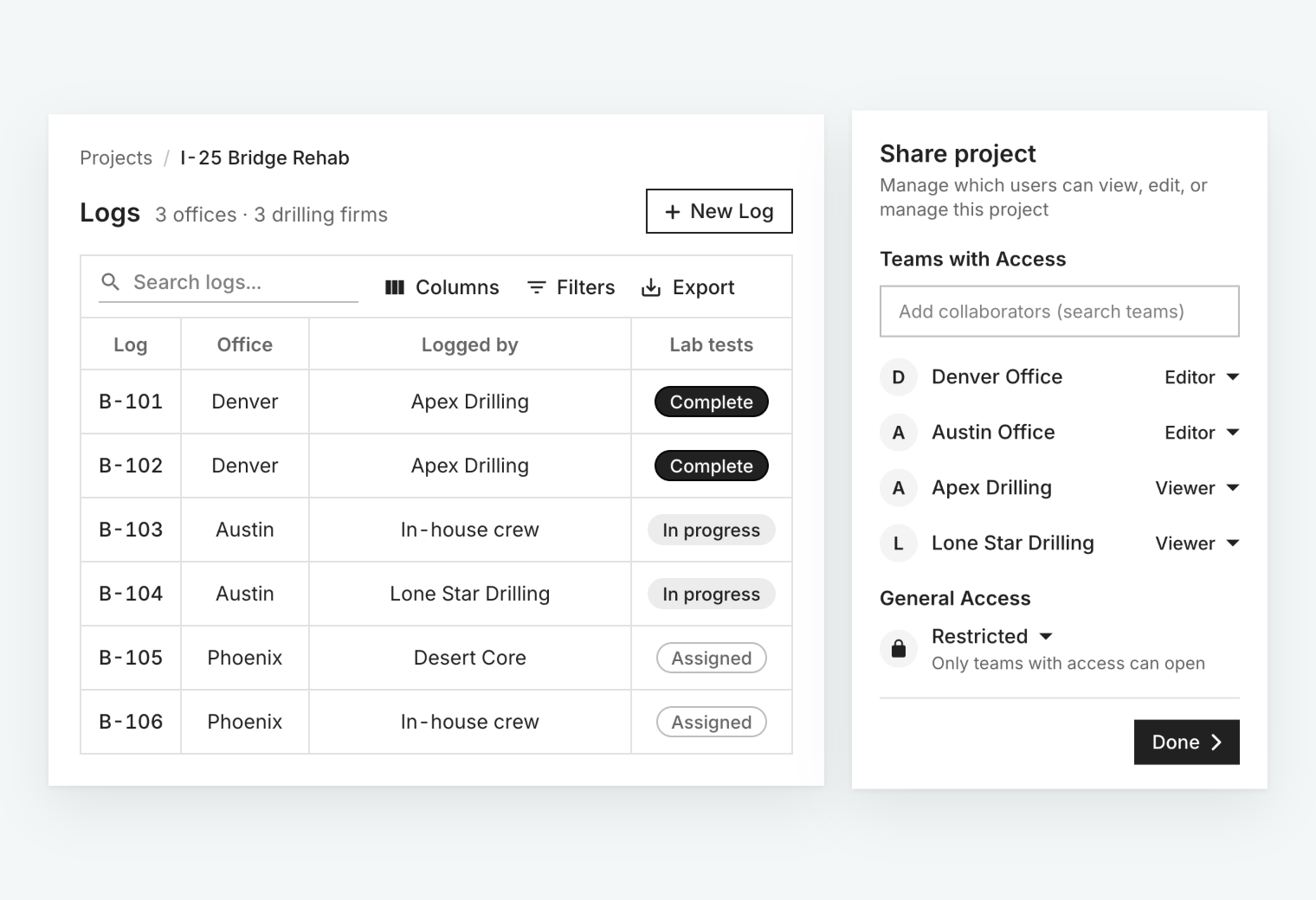Focus the Add collaborators search field
Image resolution: width=1316 pixels, height=900 pixels.
(x=1060, y=312)
